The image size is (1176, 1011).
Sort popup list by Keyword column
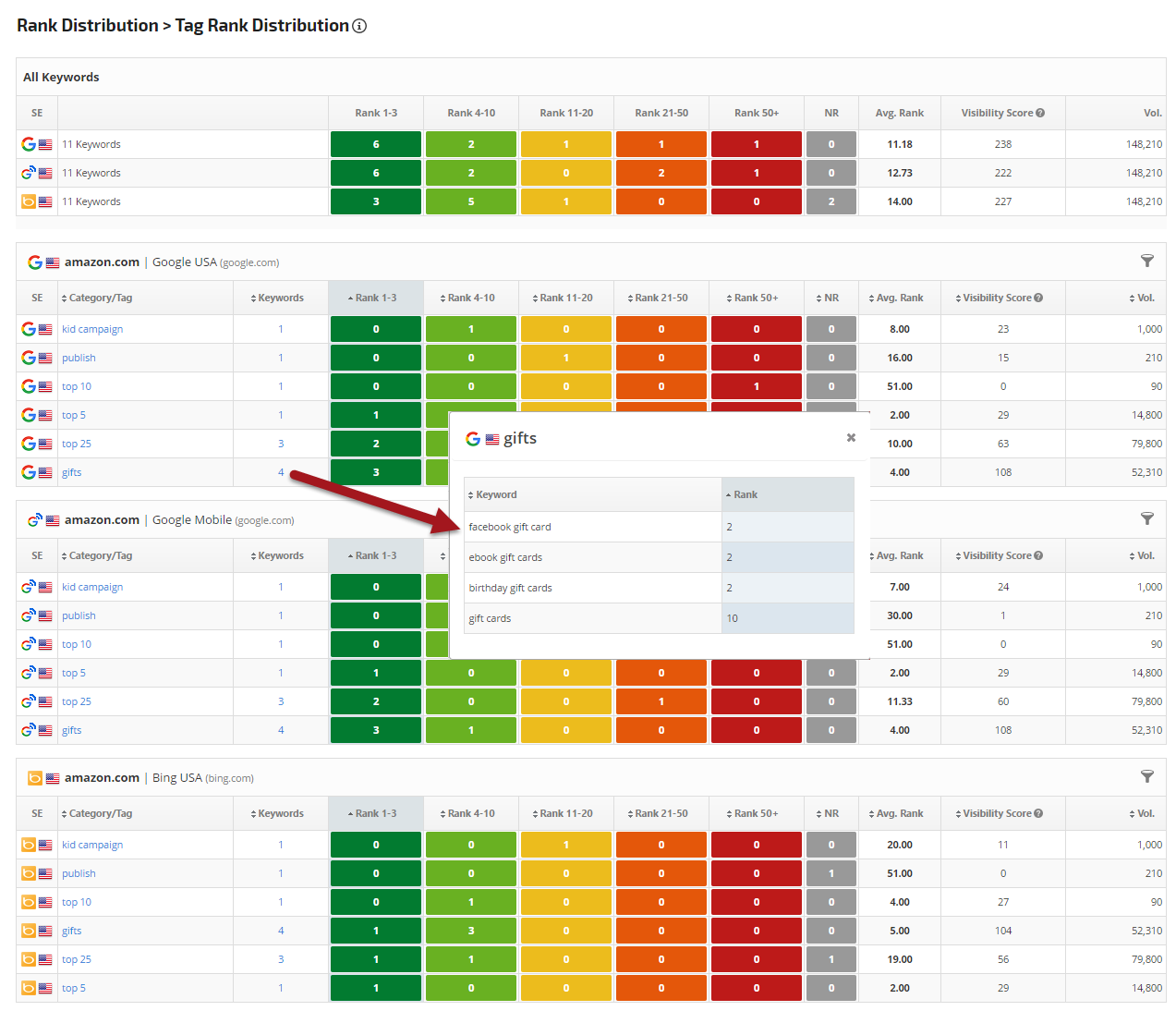coord(493,494)
